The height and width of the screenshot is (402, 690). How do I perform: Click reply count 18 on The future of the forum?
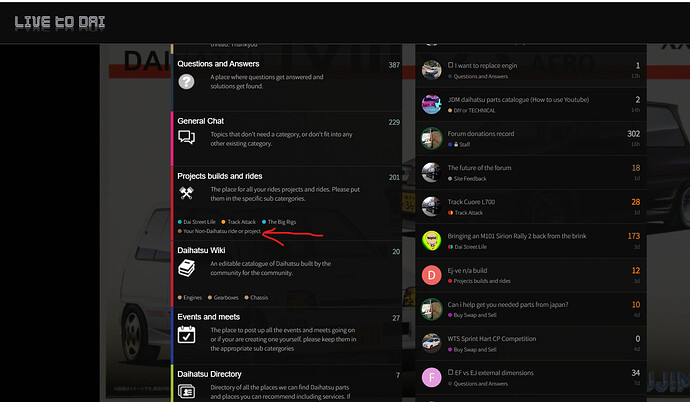[x=636, y=168]
